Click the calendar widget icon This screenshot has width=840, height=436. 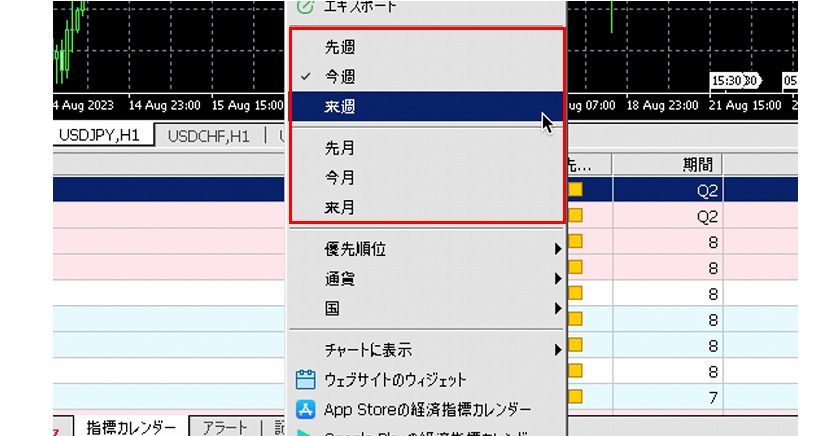coord(305,380)
